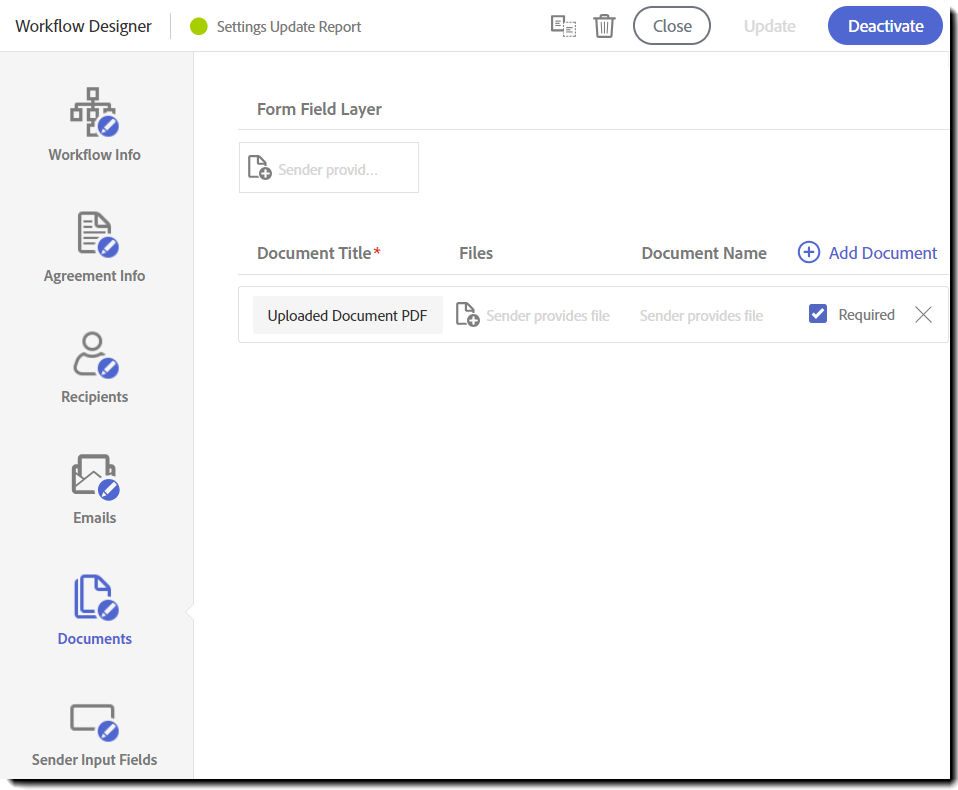Remove the document row with the X
Screen dimensions: 958x790
point(923,314)
